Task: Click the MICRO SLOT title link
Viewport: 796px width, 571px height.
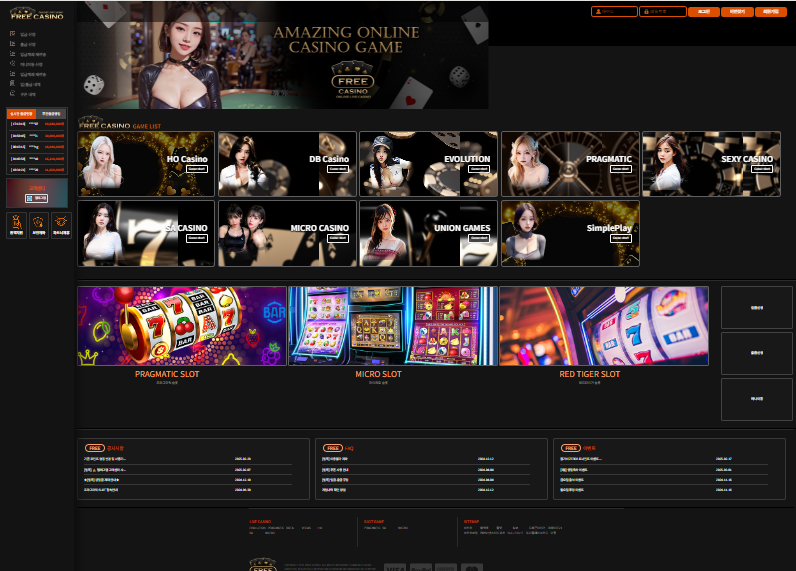Action: pos(378,374)
